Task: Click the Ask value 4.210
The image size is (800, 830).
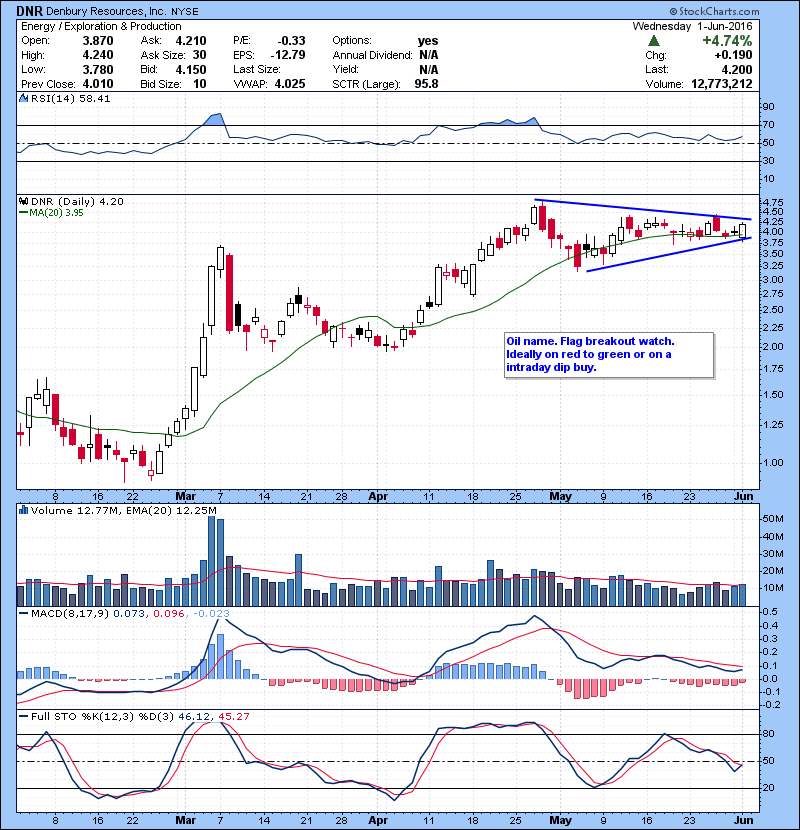Action: [191, 41]
